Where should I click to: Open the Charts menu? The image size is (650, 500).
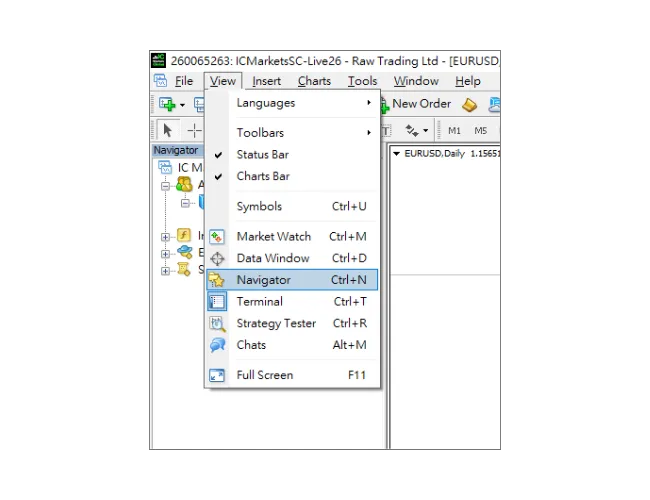click(314, 81)
